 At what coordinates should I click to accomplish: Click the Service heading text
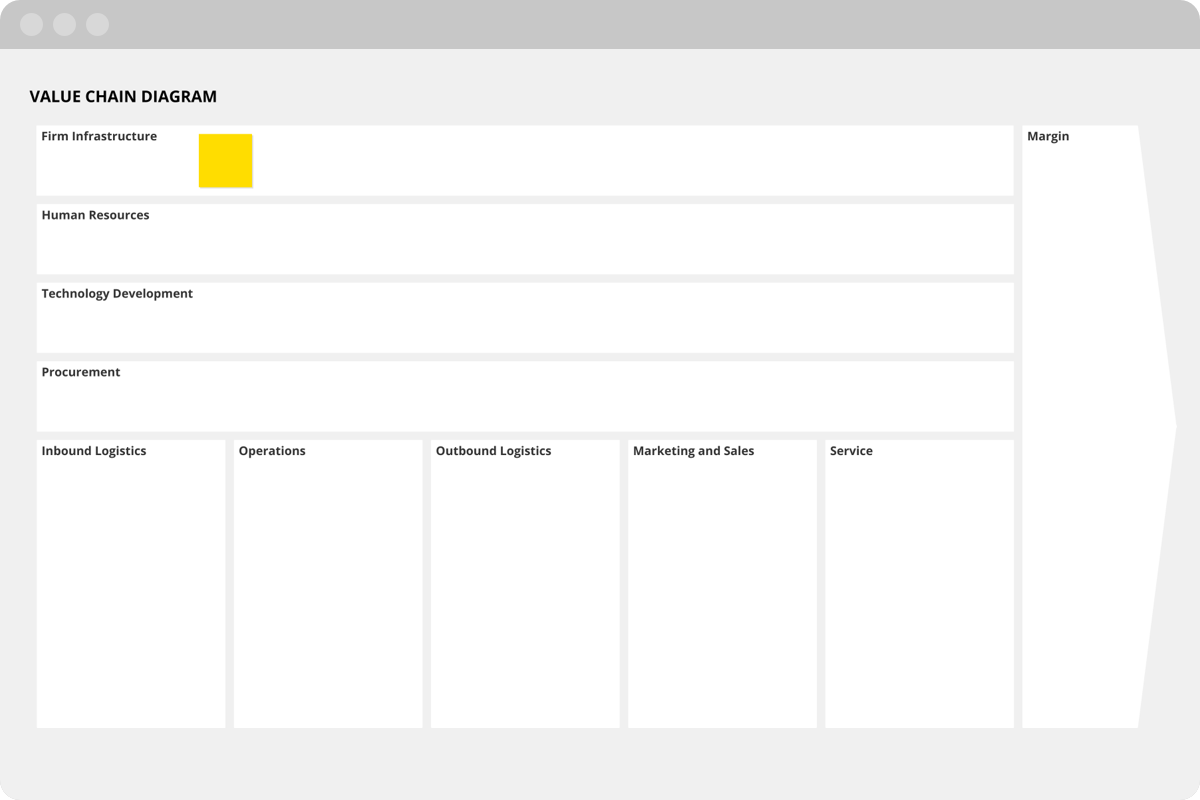click(851, 451)
